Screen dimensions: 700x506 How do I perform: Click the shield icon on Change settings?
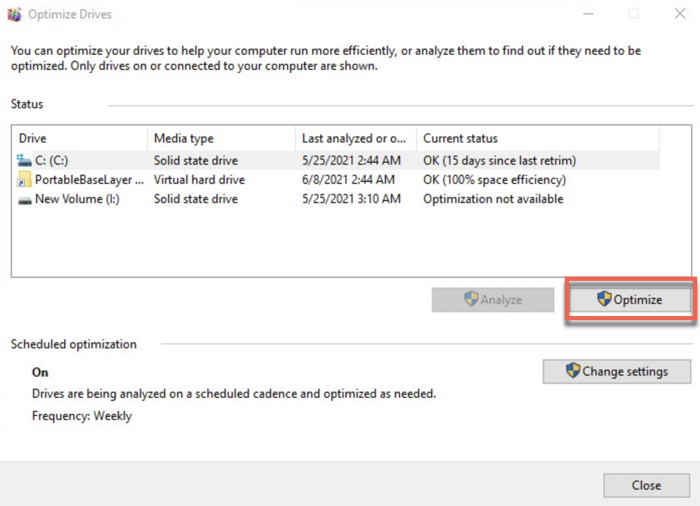[573, 371]
